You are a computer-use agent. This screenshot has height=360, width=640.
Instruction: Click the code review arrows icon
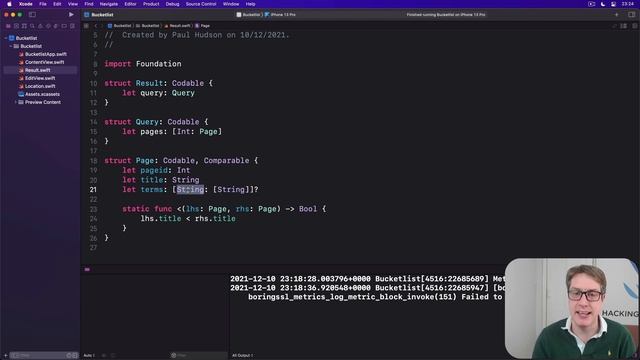coord(614,26)
